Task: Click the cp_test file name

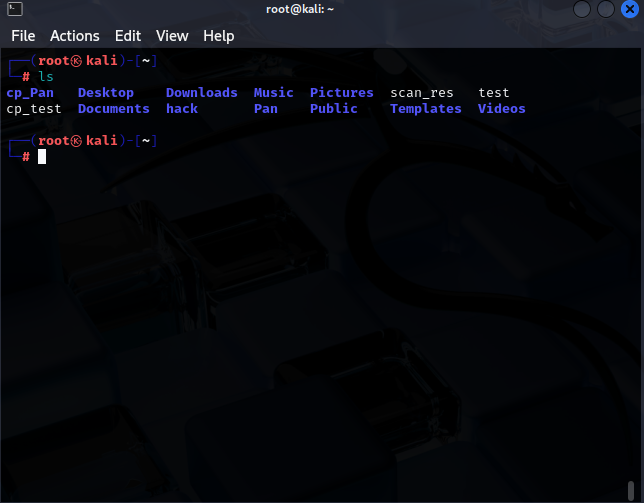Action: click(x=34, y=109)
